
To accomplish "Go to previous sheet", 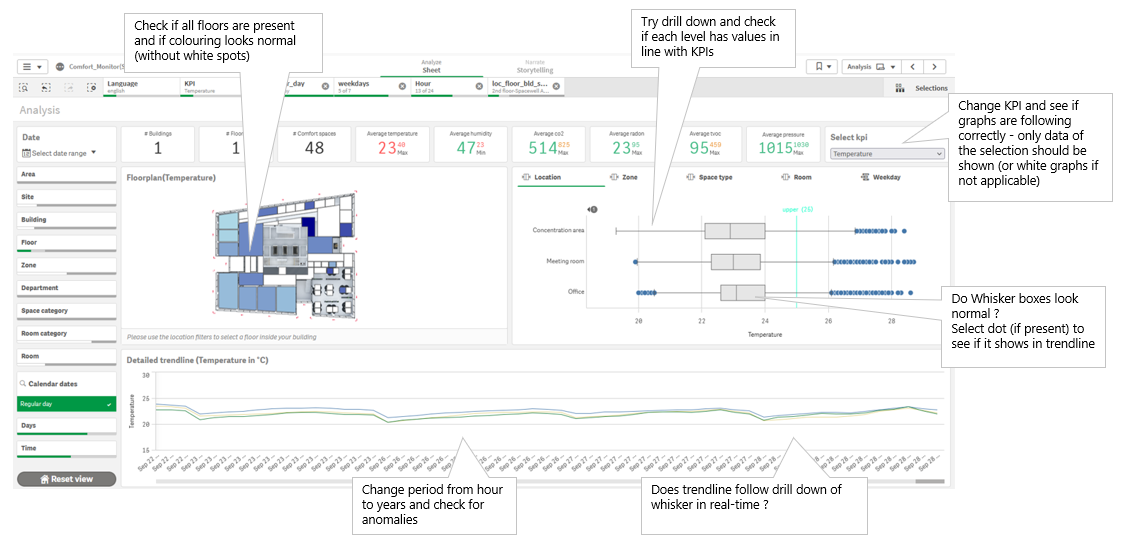I will [913, 66].
